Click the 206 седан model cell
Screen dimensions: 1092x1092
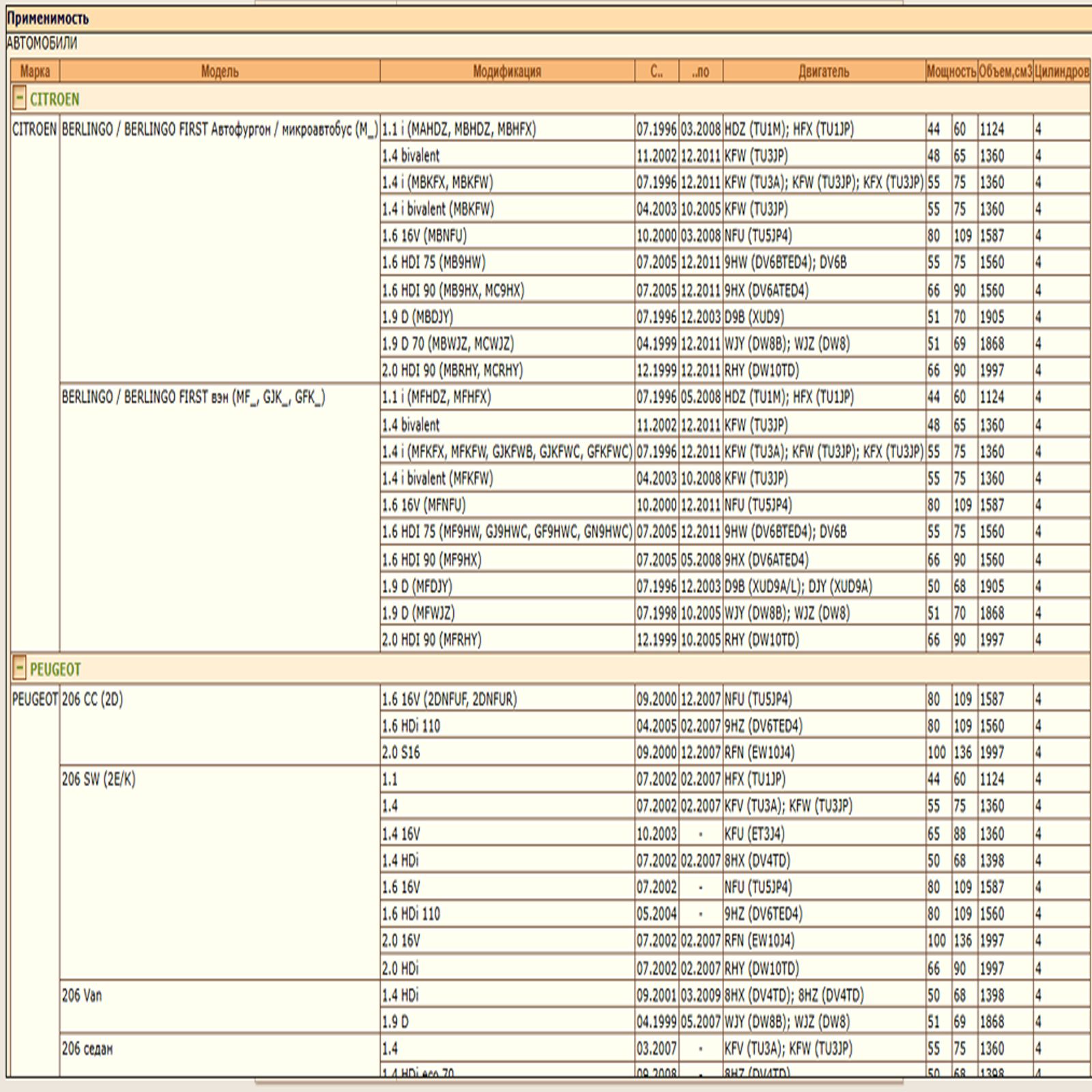(87, 1049)
